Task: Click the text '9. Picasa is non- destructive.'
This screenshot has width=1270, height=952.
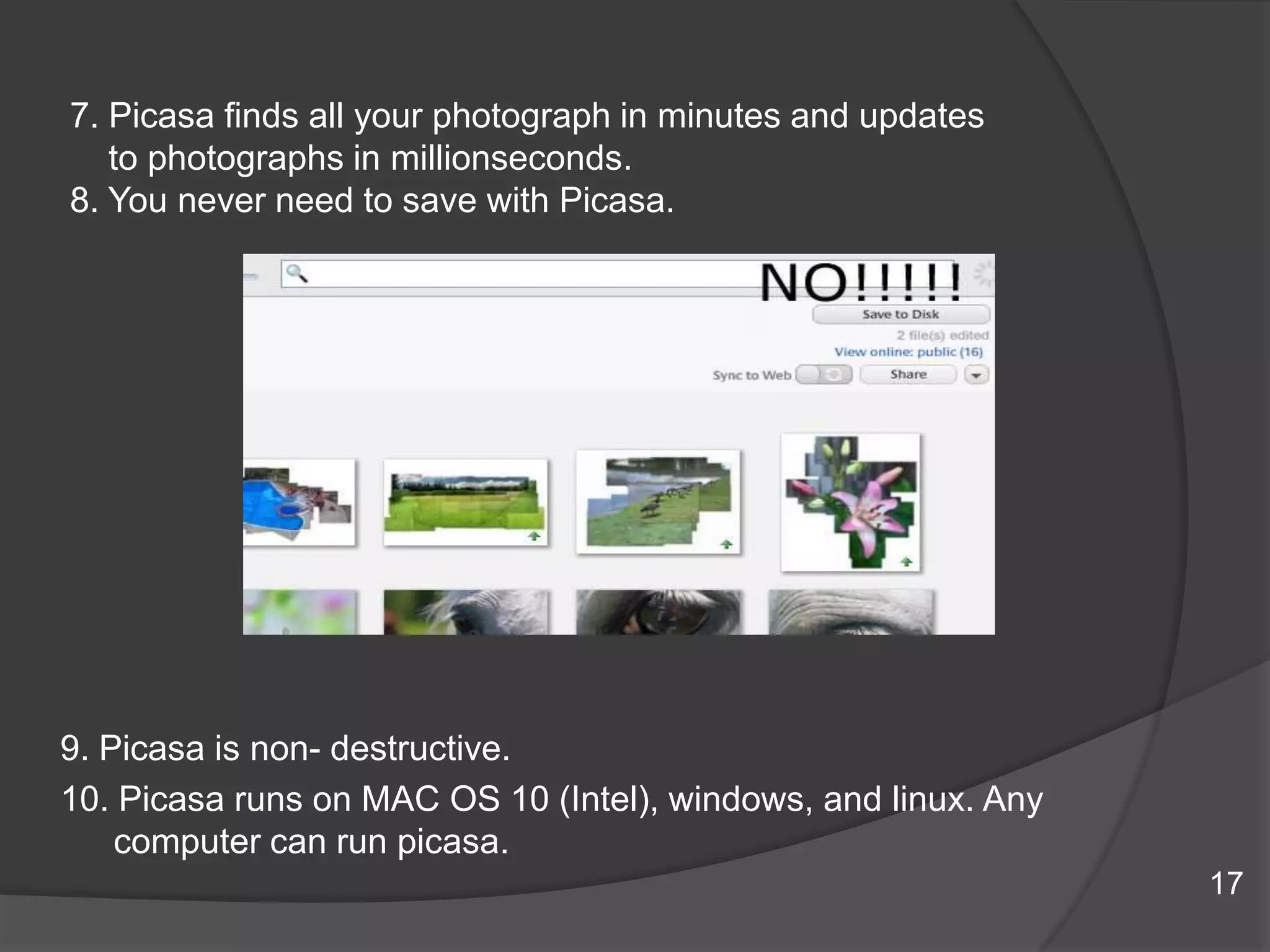Action: 285,748
